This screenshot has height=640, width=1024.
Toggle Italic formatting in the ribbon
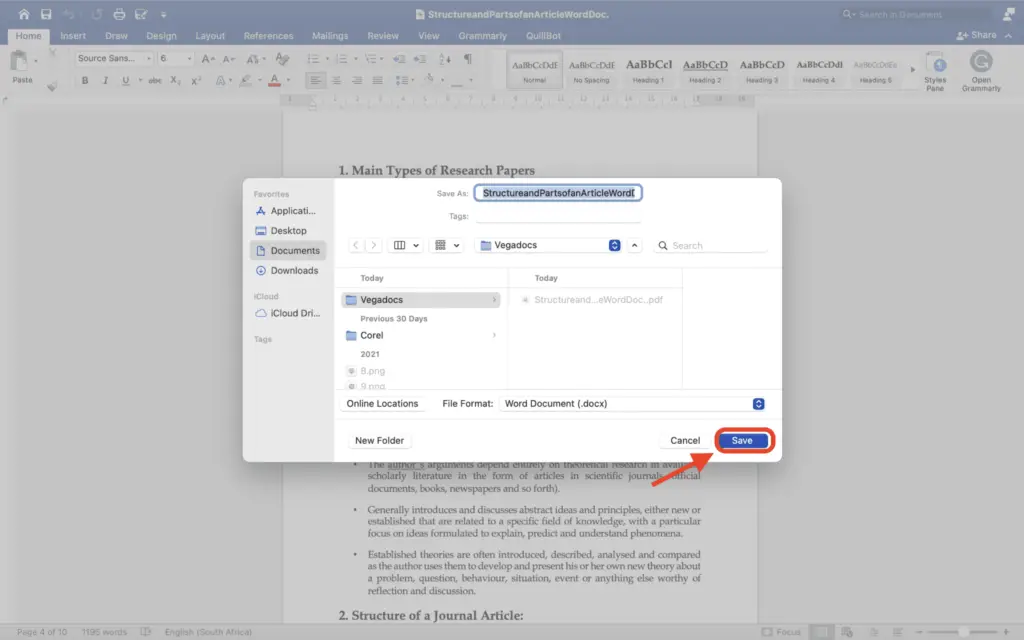click(x=105, y=80)
